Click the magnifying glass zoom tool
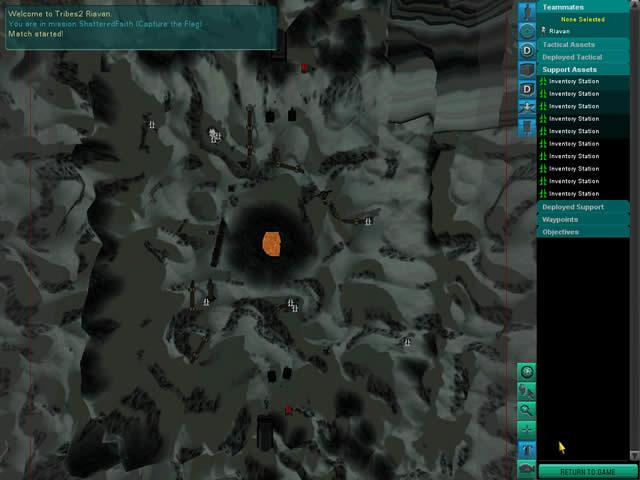This screenshot has width=640, height=480. [527, 410]
